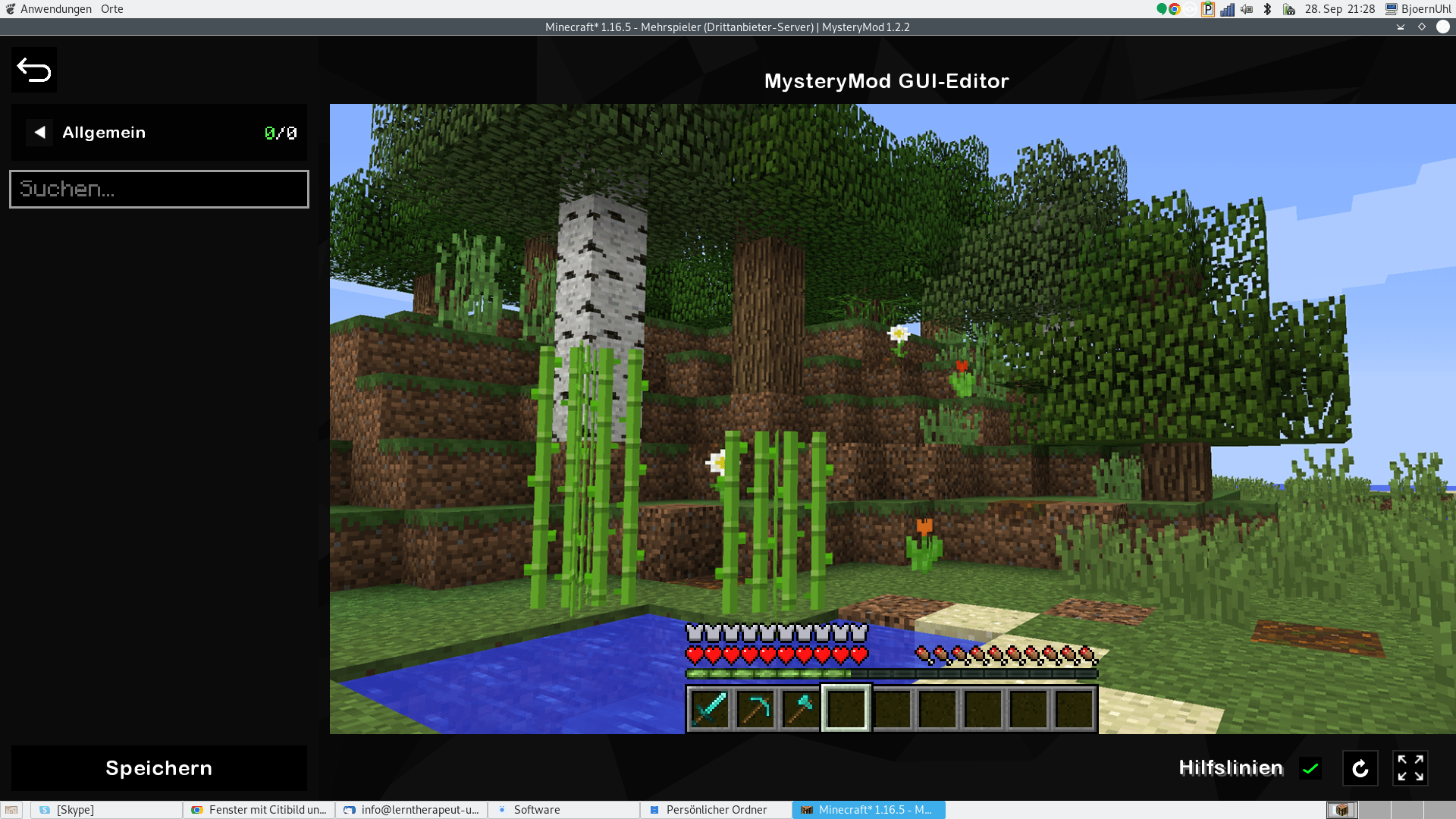Viewport: 1456px width, 819px height.
Task: Click the workspace switcher Minecraft thumbnail
Action: [x=1342, y=810]
